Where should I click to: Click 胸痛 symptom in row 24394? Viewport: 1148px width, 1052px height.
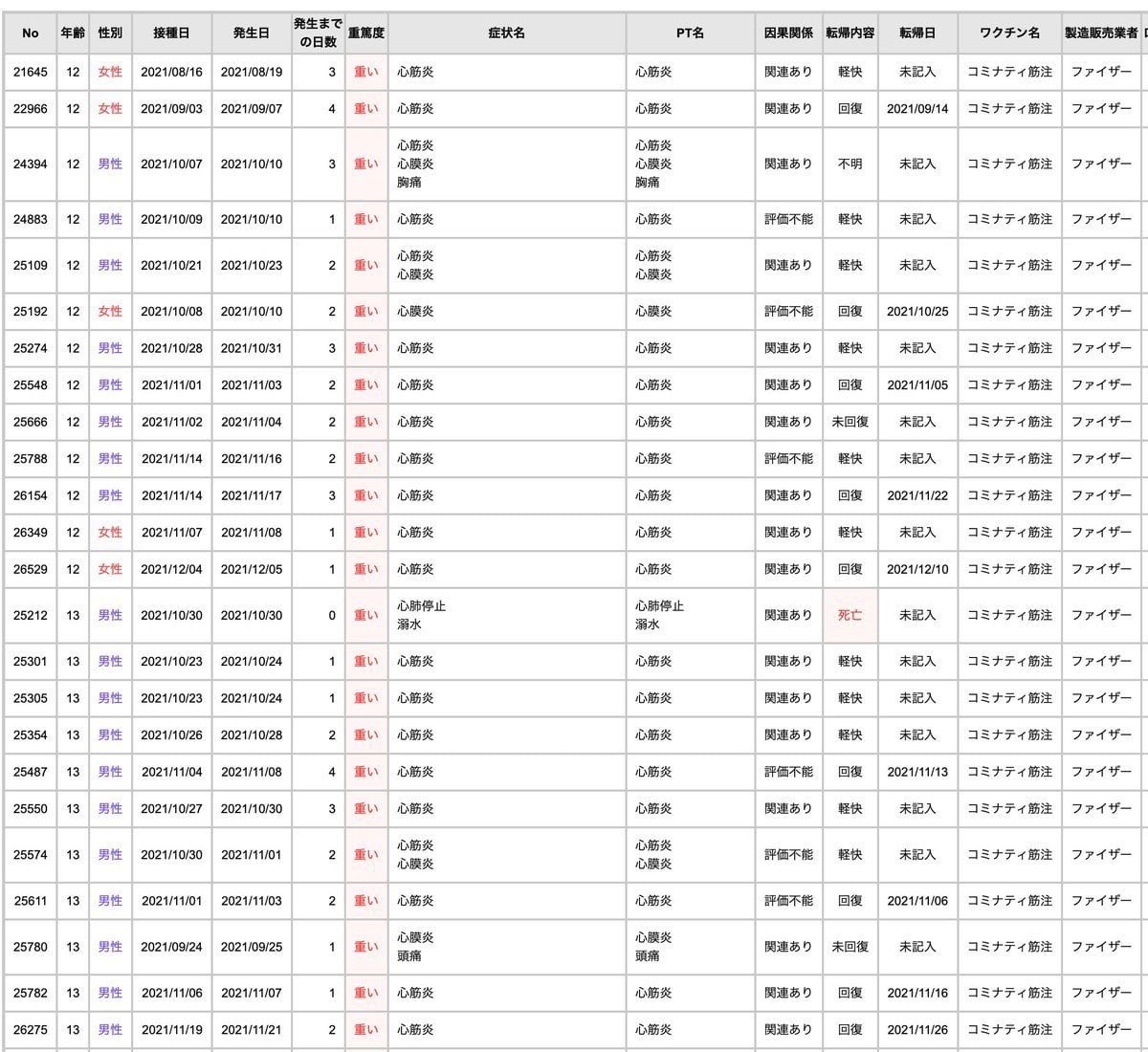[409, 183]
